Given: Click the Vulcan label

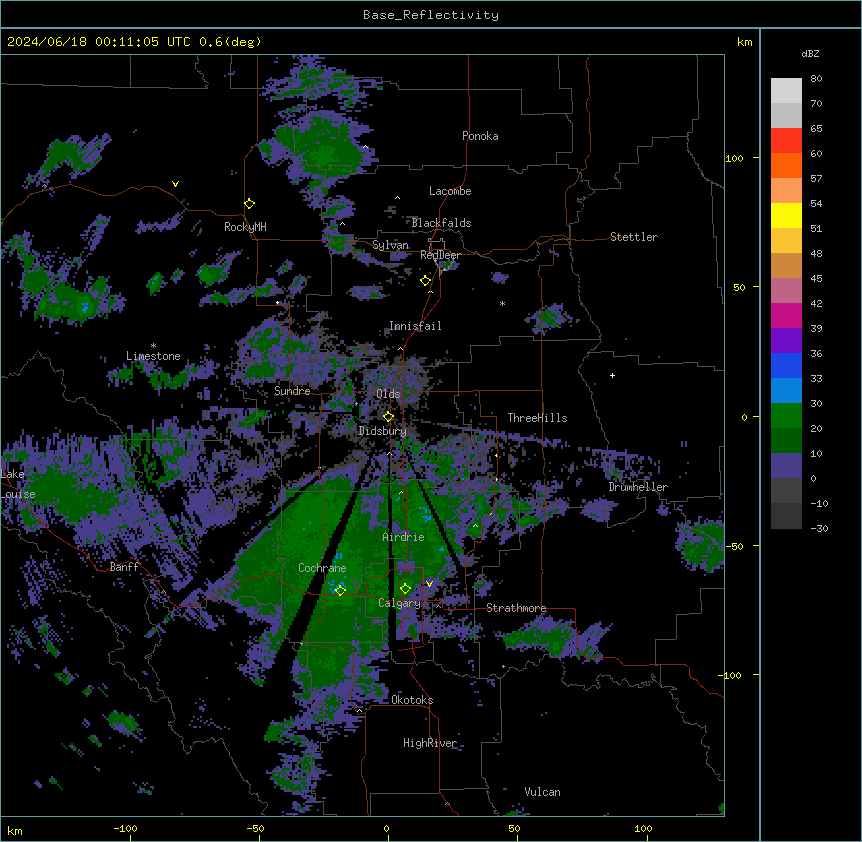Looking at the screenshot, I should 543,792.
